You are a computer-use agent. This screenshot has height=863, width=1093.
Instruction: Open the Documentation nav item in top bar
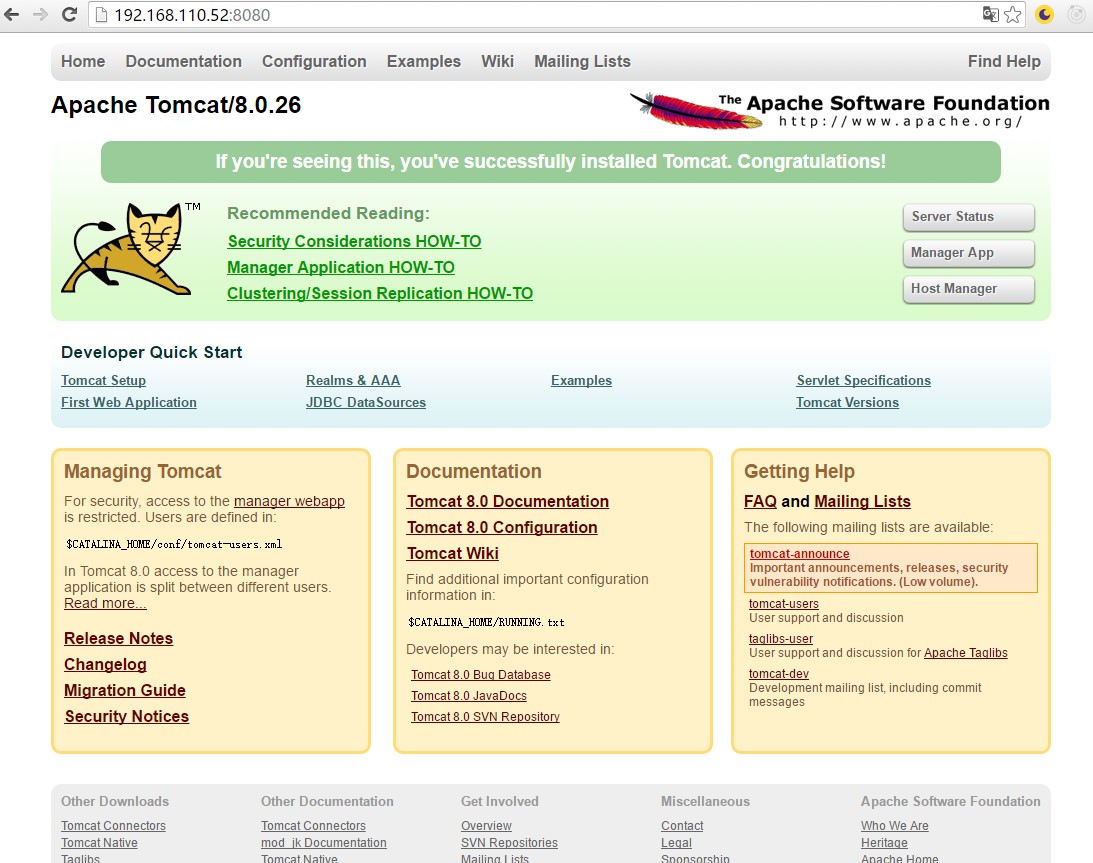point(183,61)
